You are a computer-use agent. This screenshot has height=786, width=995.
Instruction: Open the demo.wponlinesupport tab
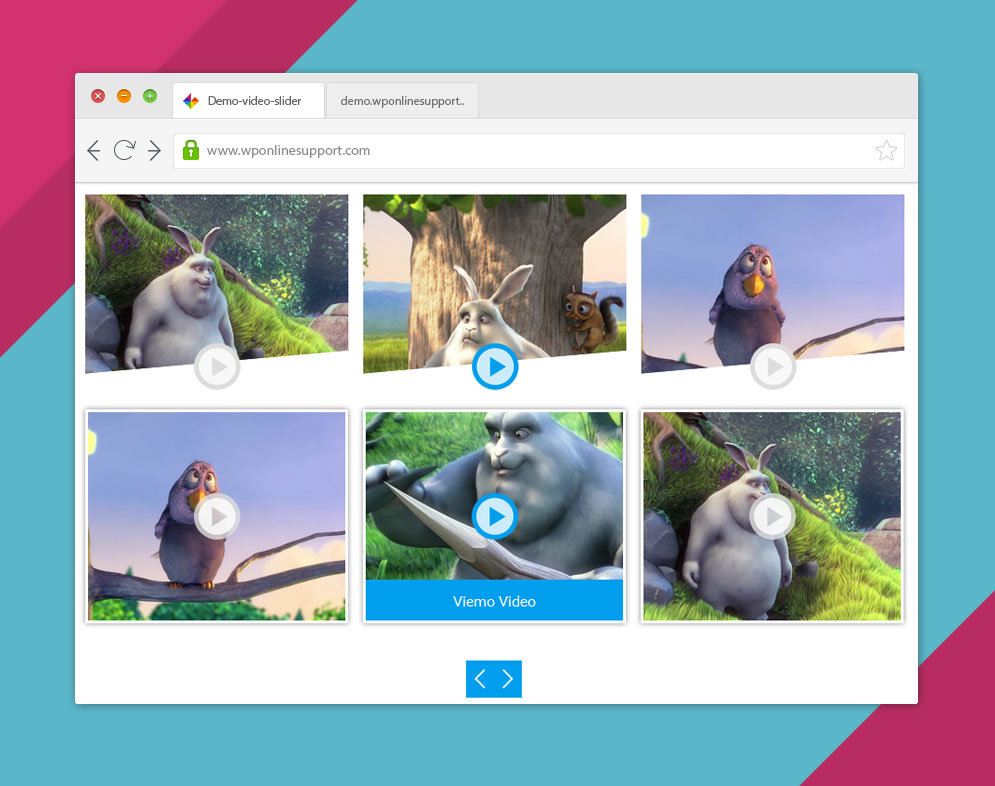402,100
